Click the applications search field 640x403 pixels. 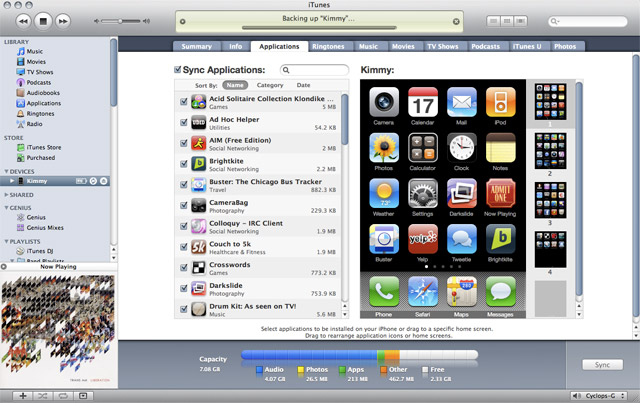[314, 70]
